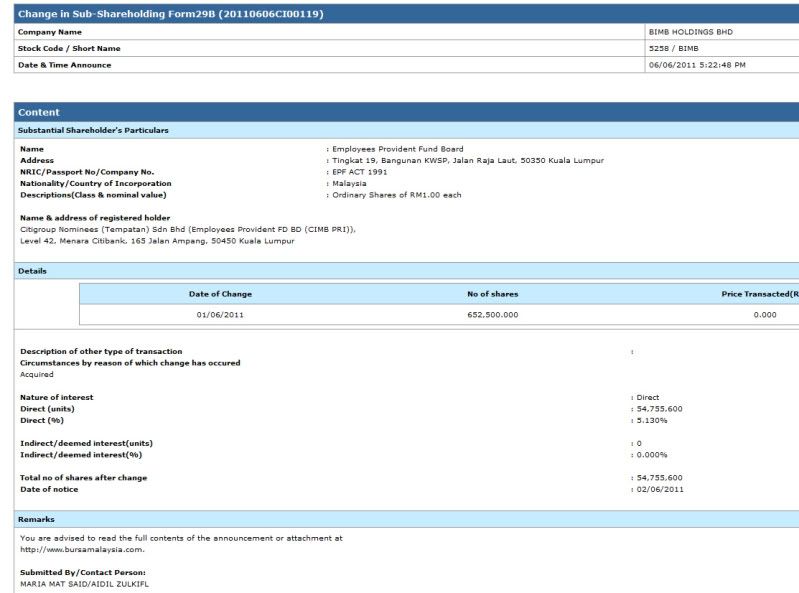Click the Date of Change column header
Screen dimensions: 799x593
(220, 294)
